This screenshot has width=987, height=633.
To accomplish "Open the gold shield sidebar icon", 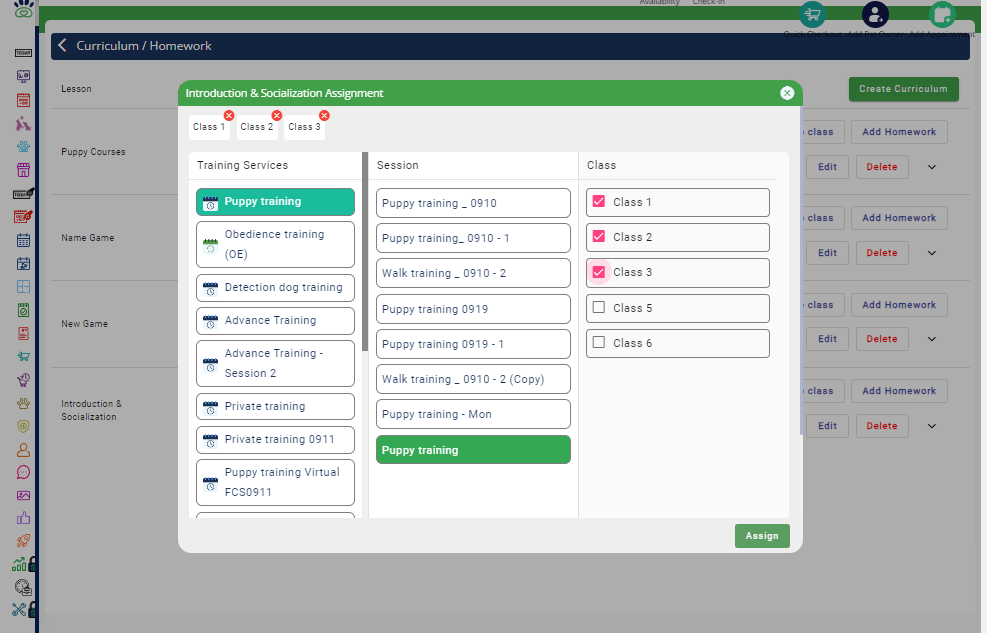I will tap(23, 427).
